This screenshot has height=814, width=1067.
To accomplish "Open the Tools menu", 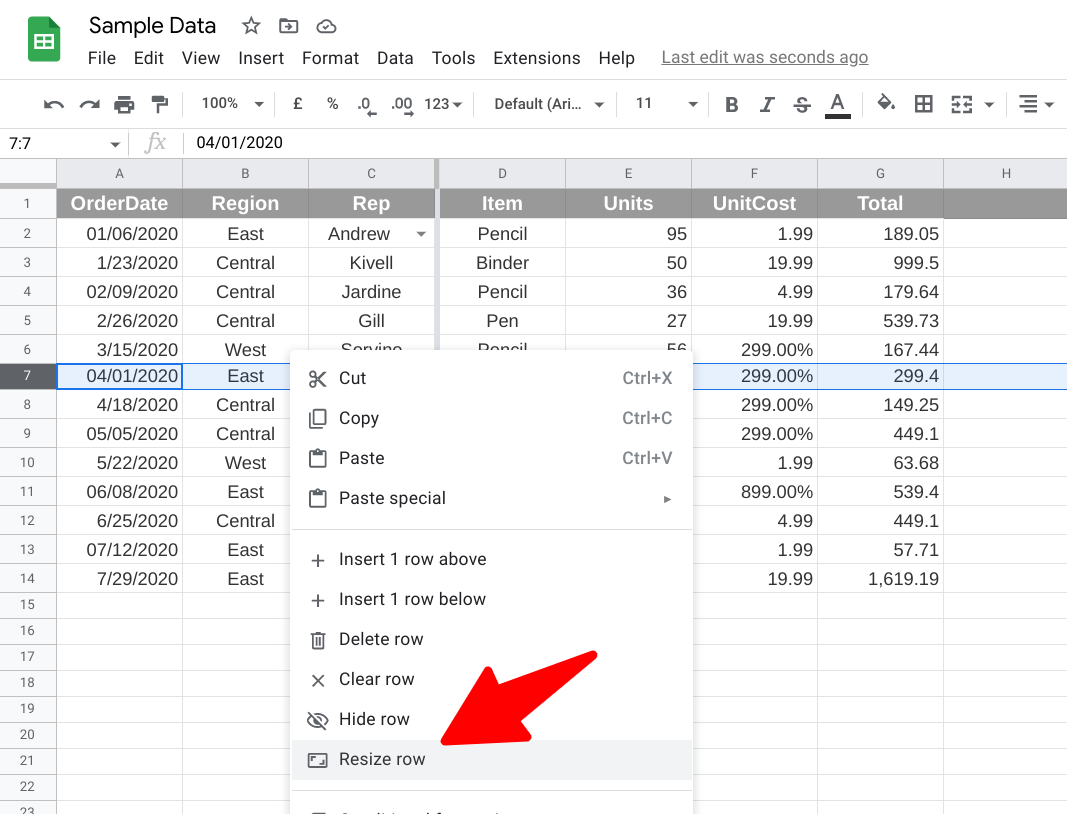I will pos(453,59).
